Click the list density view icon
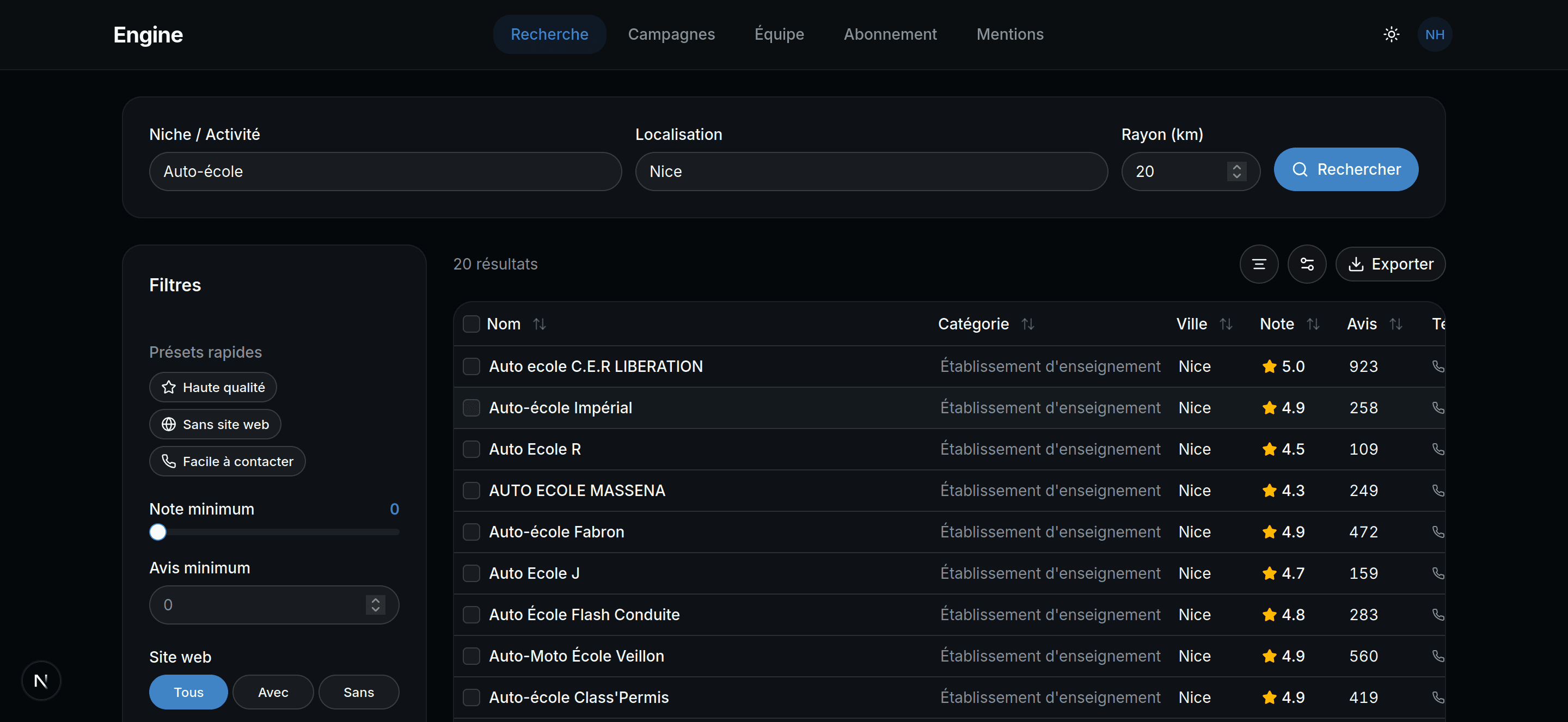Viewport: 1568px width, 722px height. pos(1259,264)
